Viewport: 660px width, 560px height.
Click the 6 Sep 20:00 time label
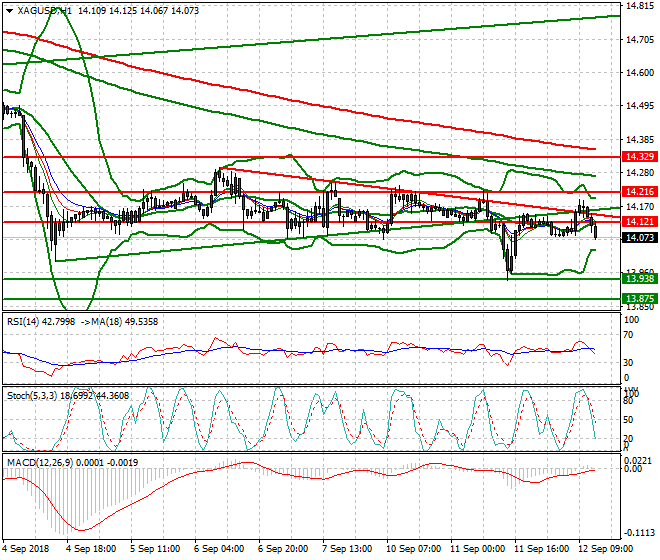[283, 549]
